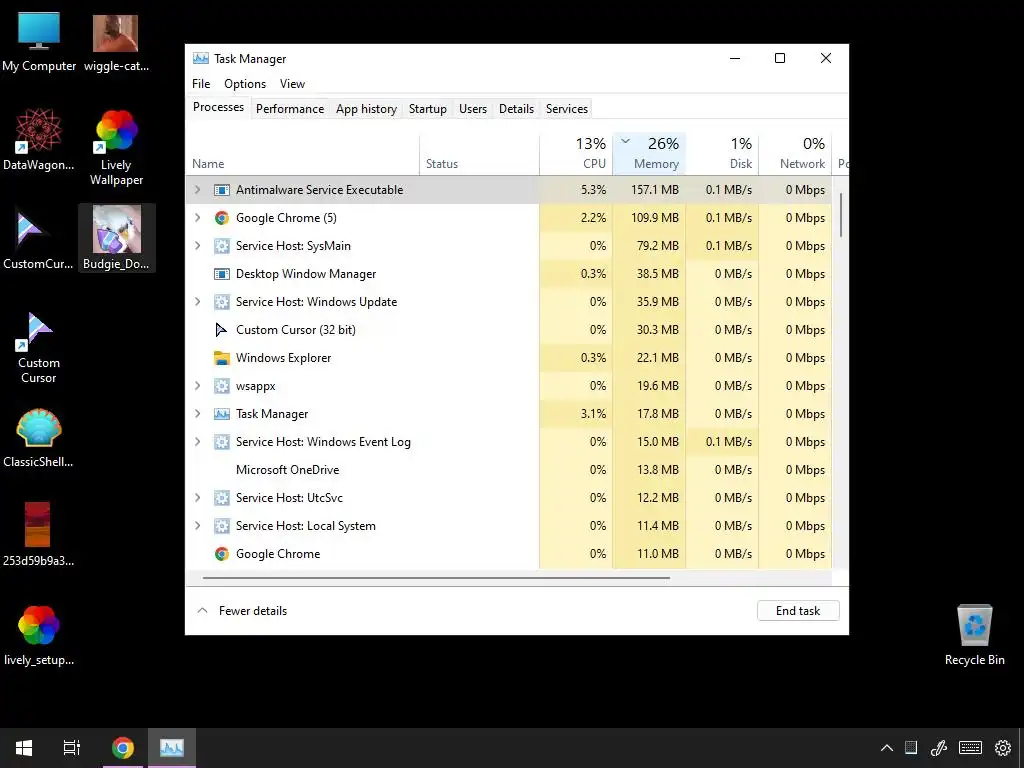The image size is (1024, 768).
Task: Open the settings gear in the tray
Action: (1003, 748)
